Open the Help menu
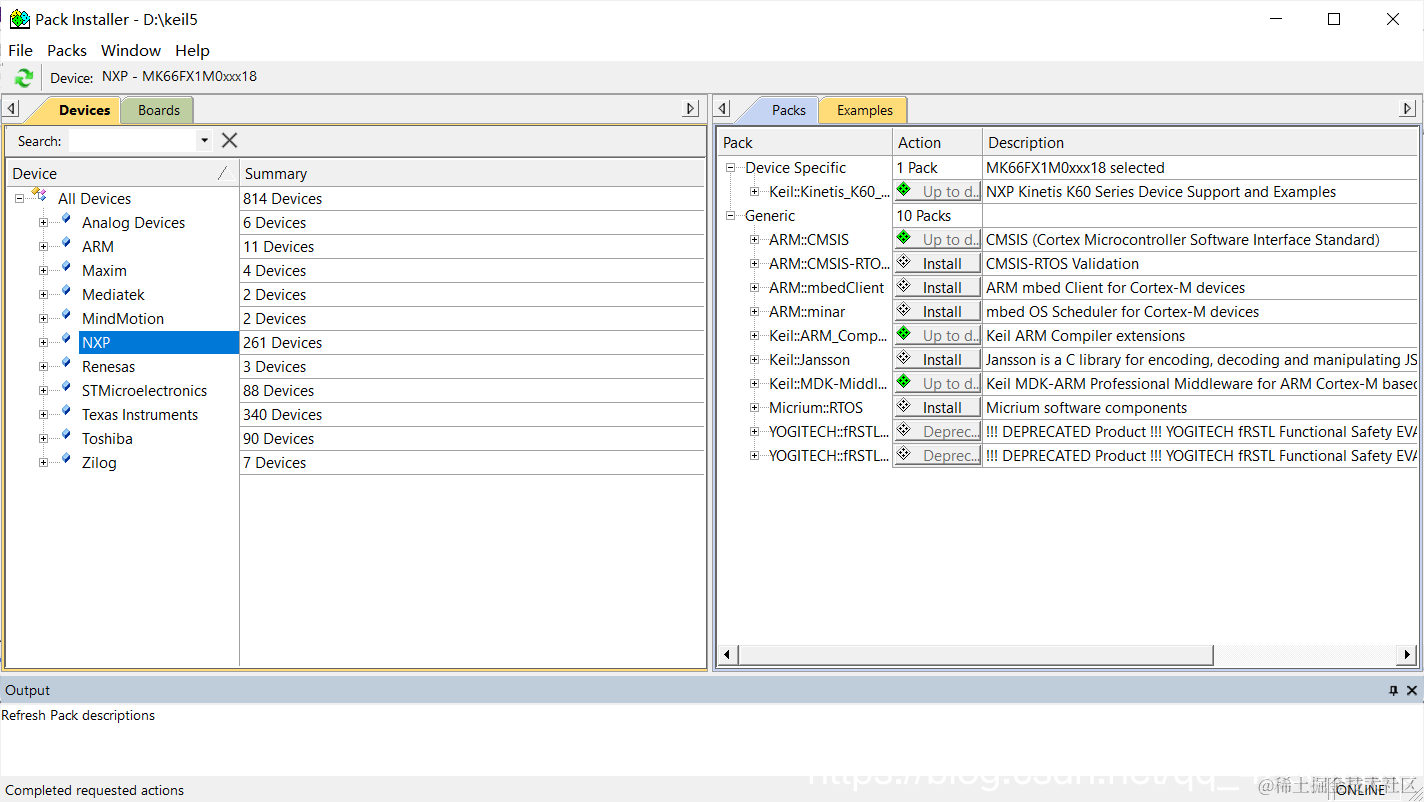The width and height of the screenshot is (1424, 802). pos(192,50)
